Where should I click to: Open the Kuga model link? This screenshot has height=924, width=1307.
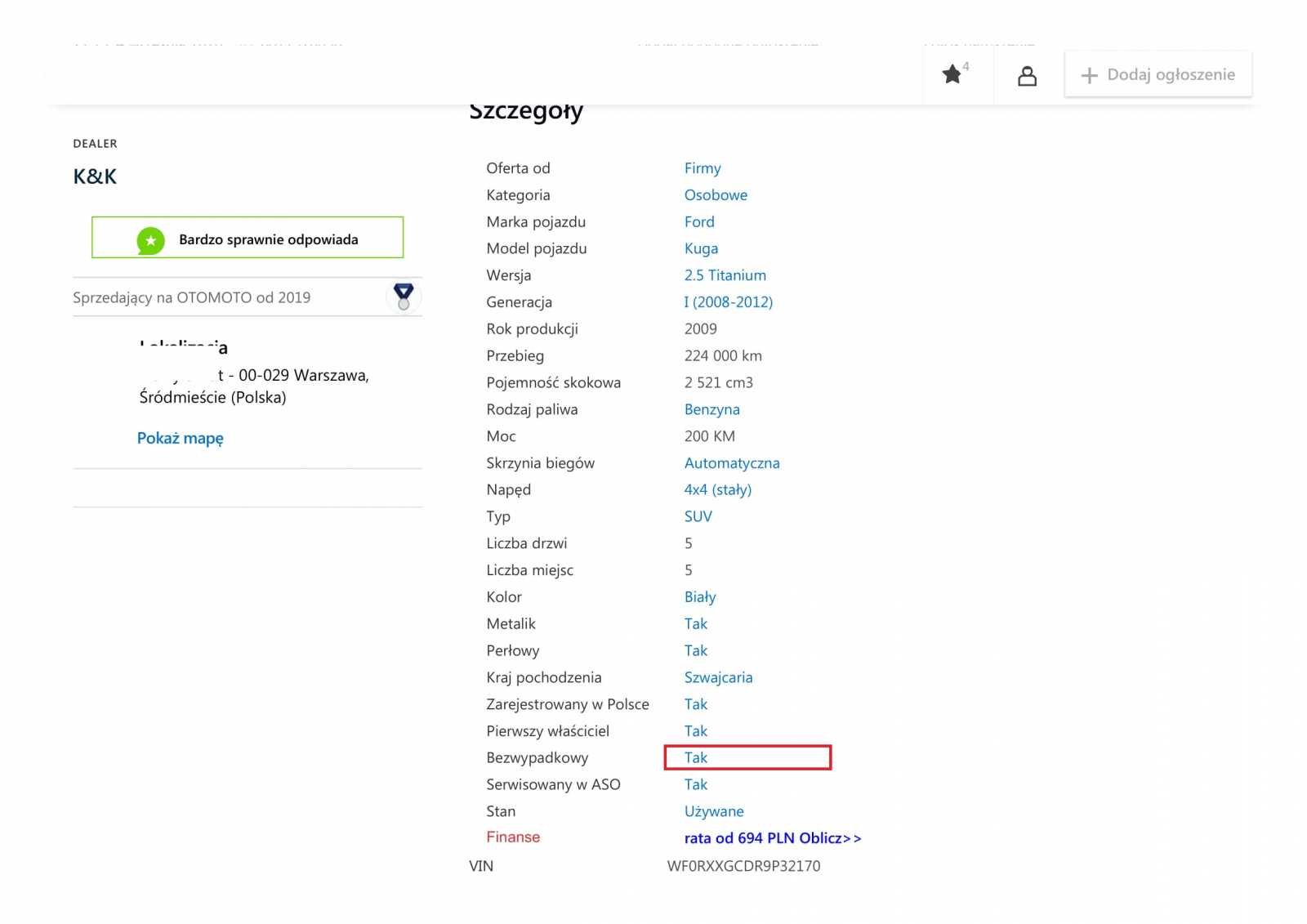pos(701,248)
